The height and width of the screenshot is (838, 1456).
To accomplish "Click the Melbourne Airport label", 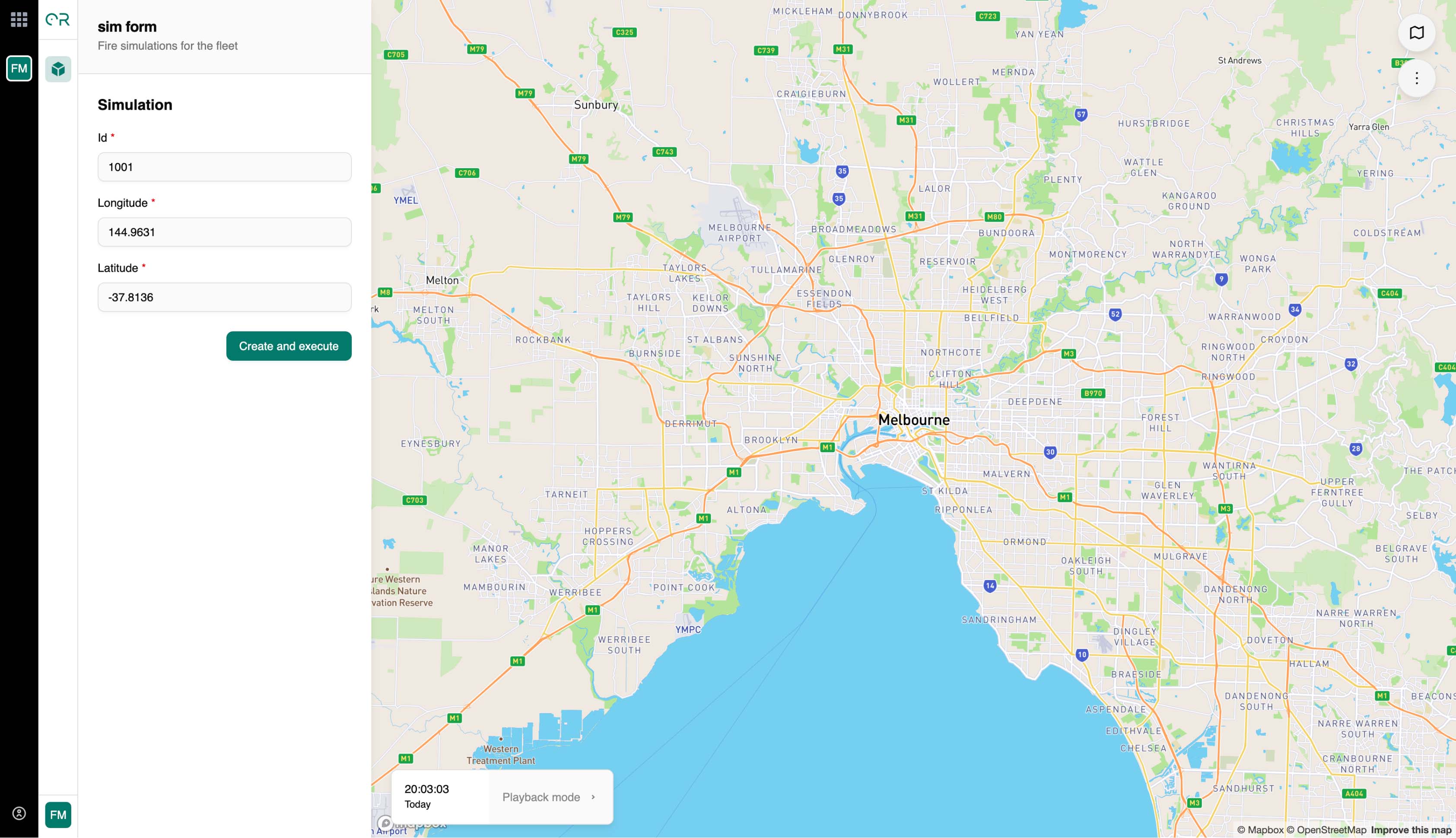I will (740, 232).
